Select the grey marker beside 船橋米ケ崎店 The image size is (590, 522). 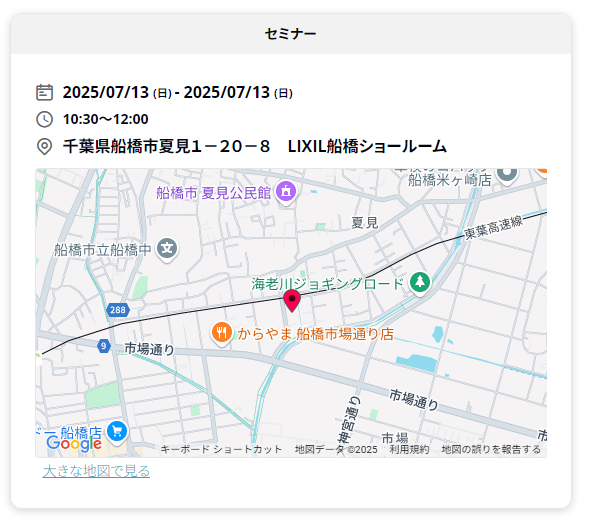click(x=507, y=175)
